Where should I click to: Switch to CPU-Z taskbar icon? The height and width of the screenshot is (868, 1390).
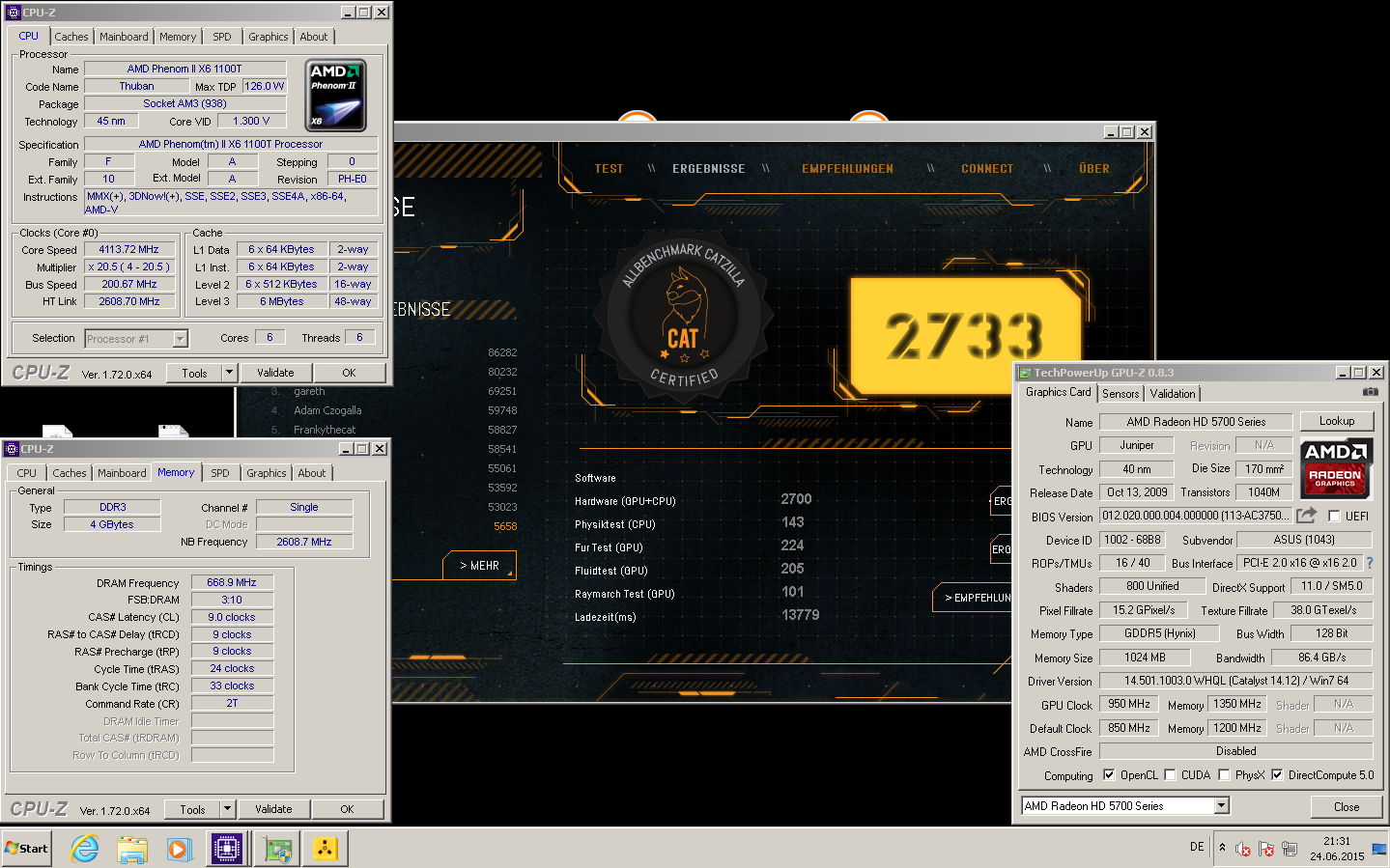228,849
